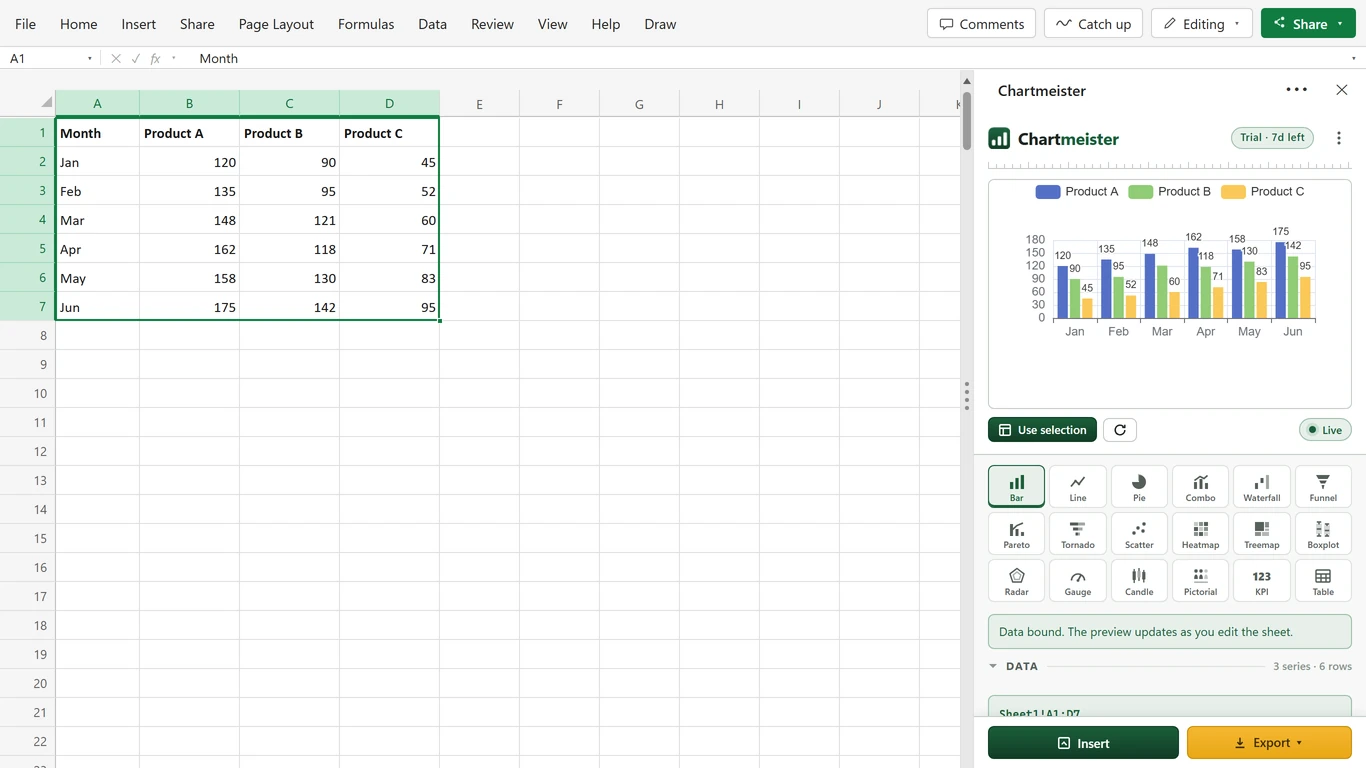The image size is (1366, 768).
Task: Select the Pie chart type
Action: [x=1139, y=487]
